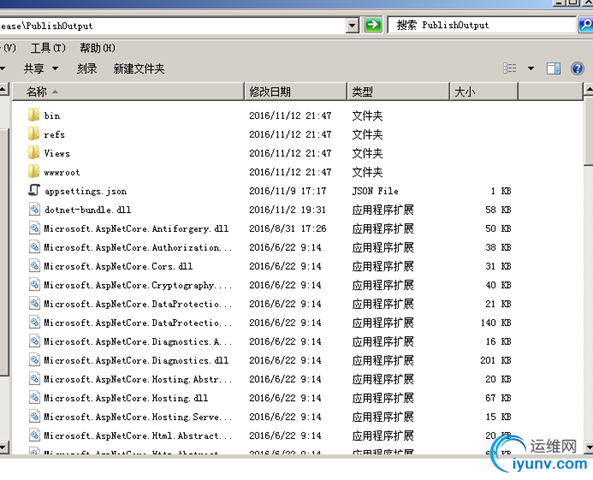Open the help question mark icon
The height and width of the screenshot is (480, 593).
pos(577,68)
